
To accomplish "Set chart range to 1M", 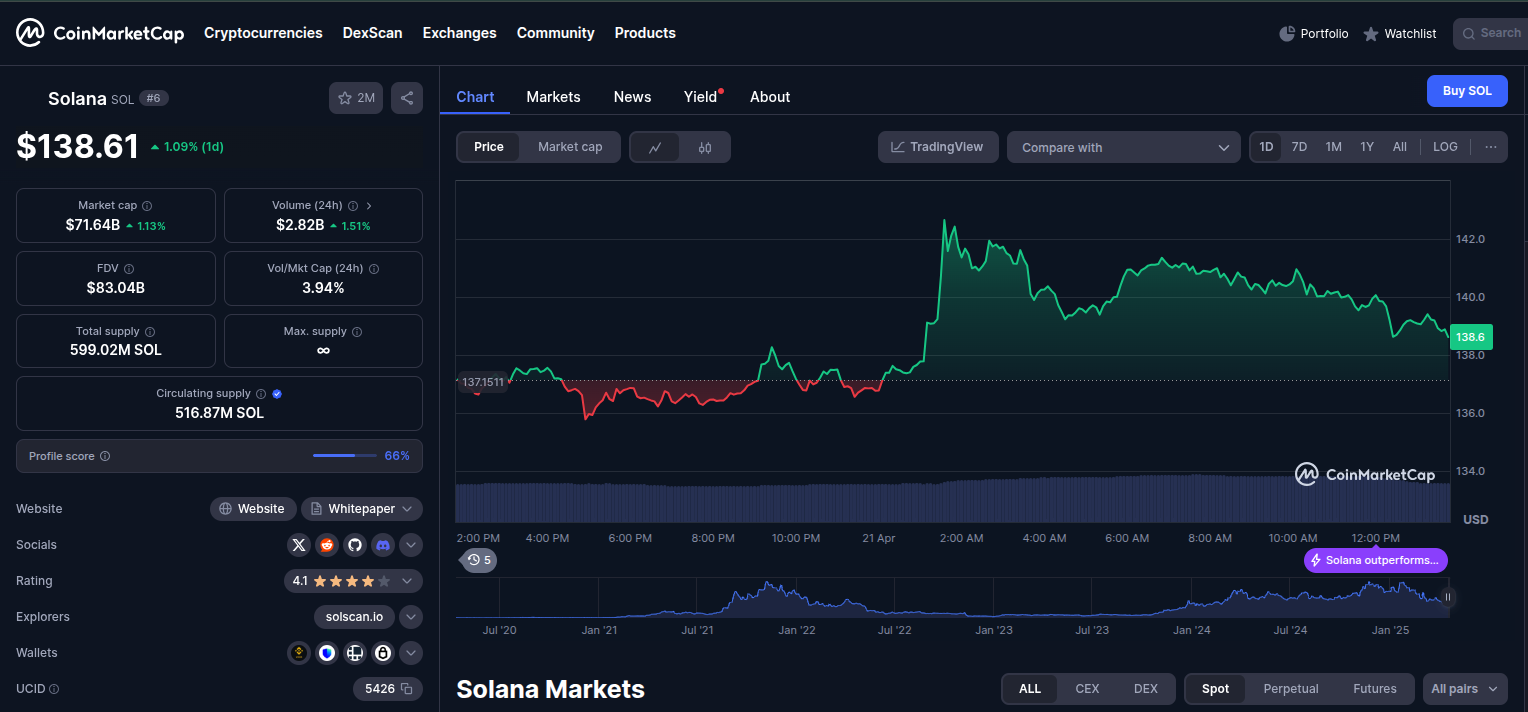I will coord(1333,147).
